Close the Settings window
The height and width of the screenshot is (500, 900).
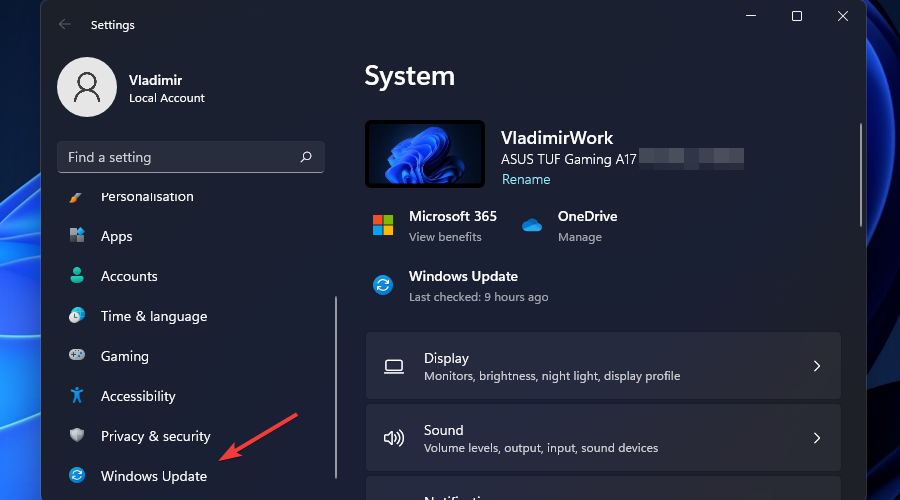tap(843, 16)
